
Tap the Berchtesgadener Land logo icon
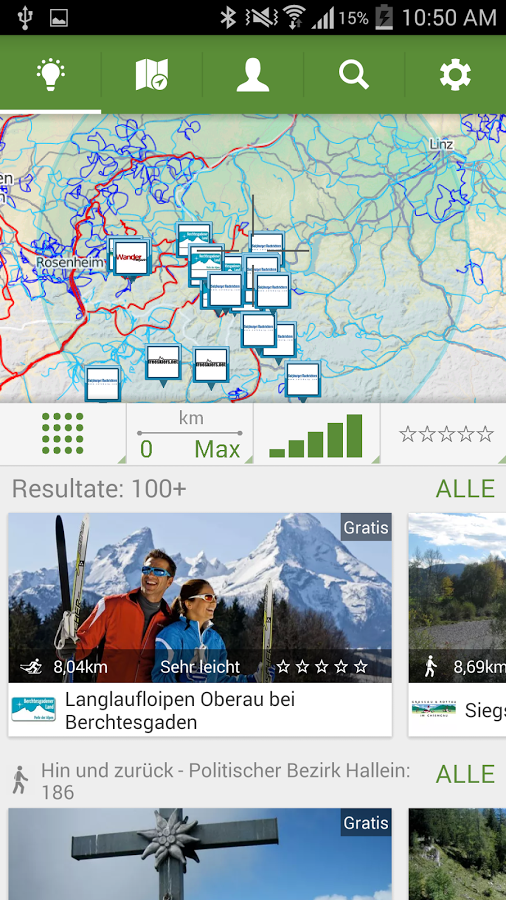(x=33, y=709)
